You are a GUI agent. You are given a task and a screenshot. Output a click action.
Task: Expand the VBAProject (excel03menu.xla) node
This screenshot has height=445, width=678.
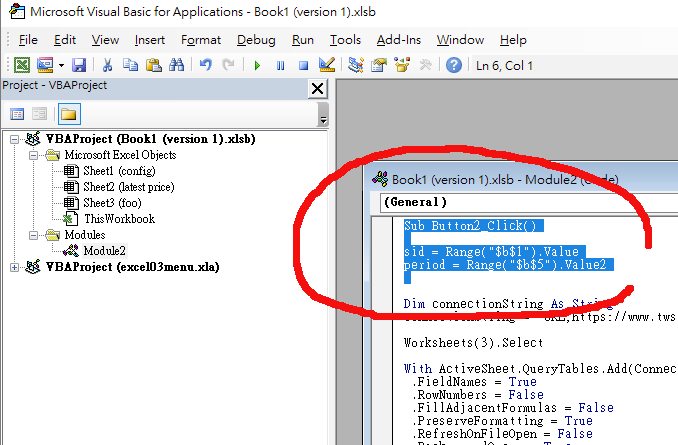coord(13,266)
